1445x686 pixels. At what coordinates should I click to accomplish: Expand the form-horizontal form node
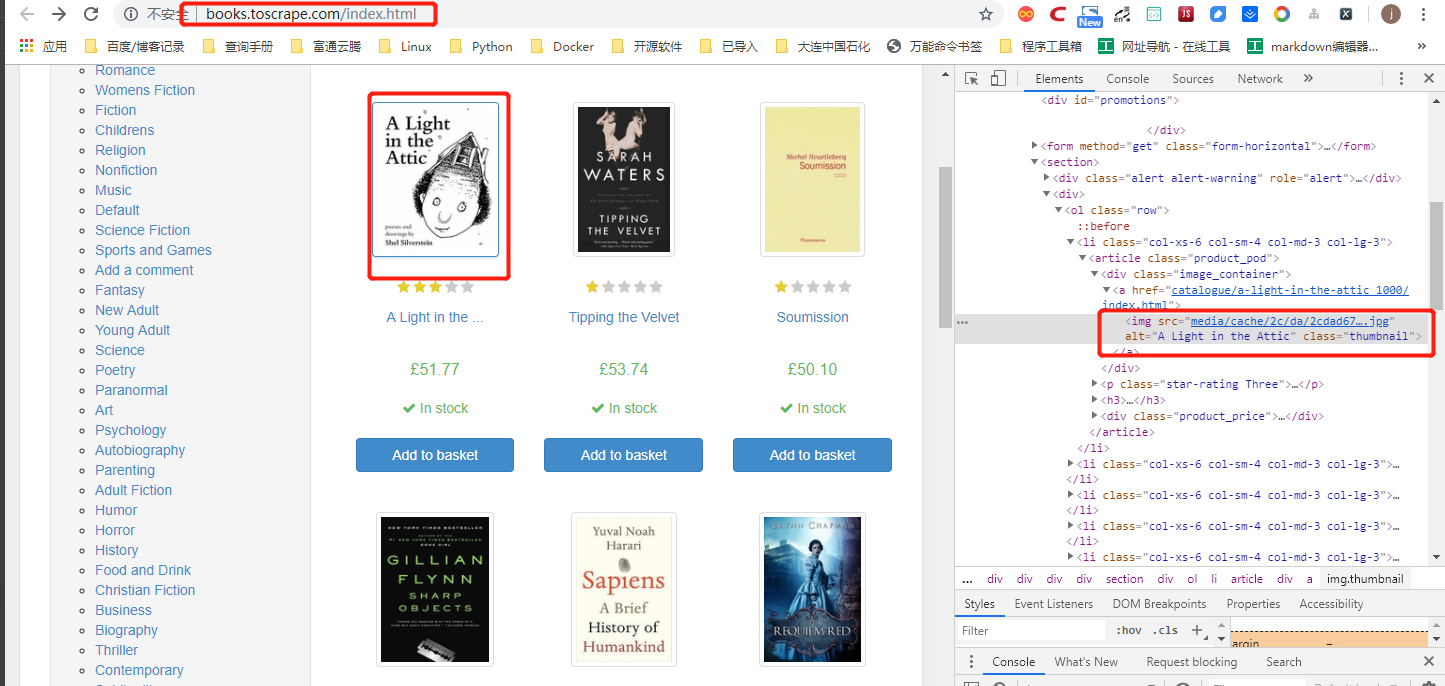pyautogui.click(x=1035, y=146)
